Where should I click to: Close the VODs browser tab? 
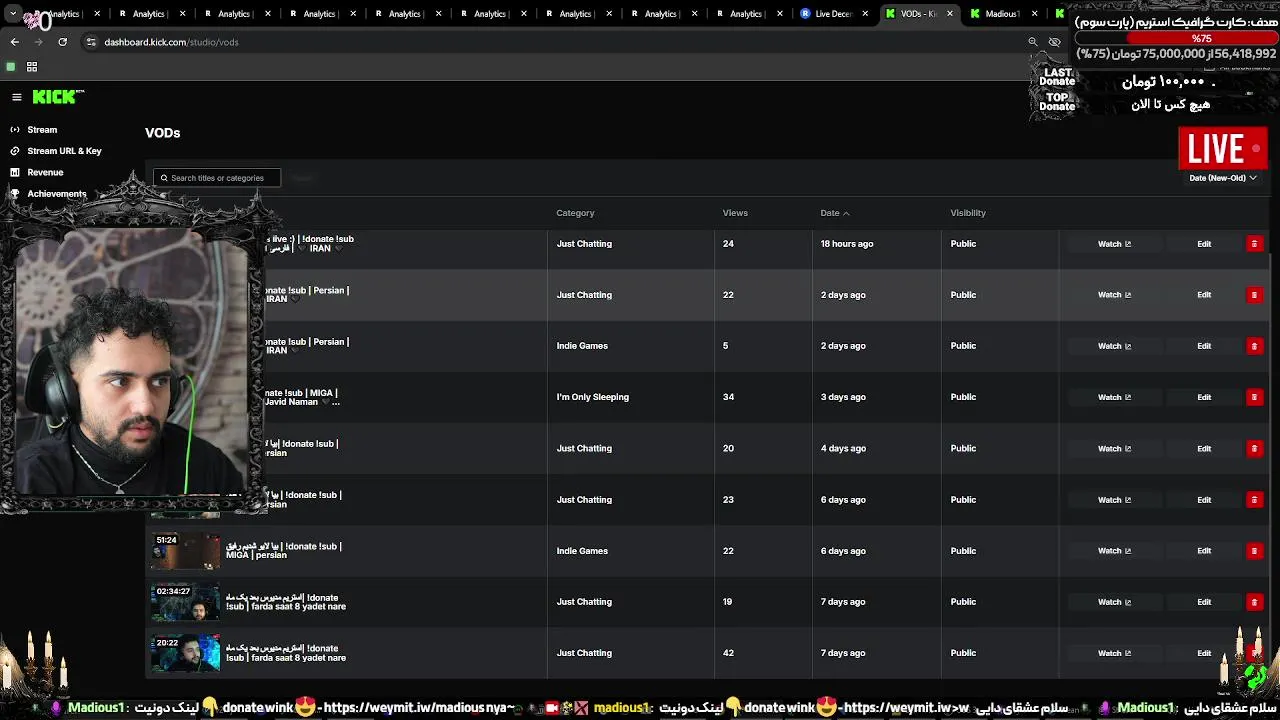(x=950, y=14)
